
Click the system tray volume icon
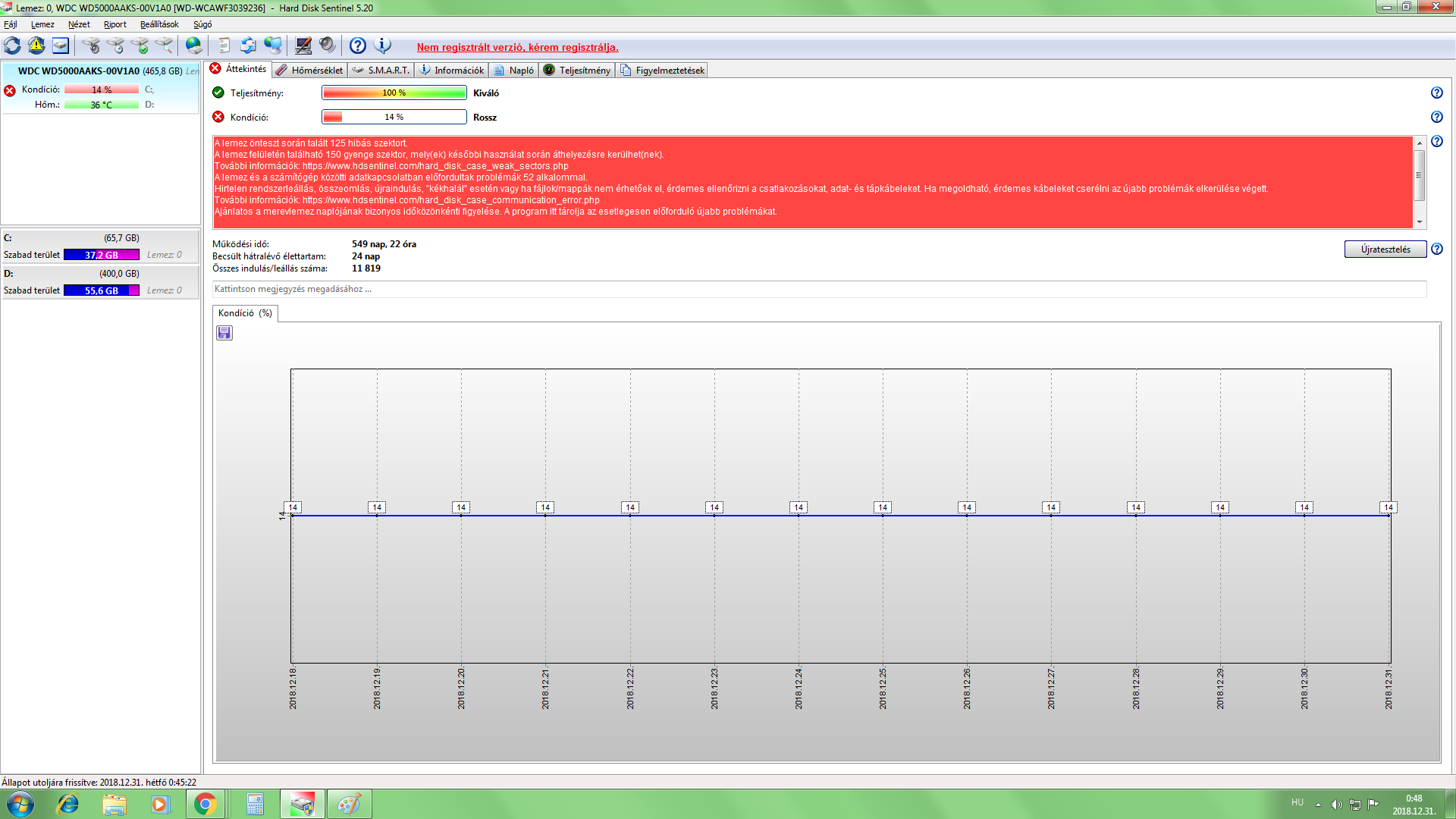(x=1336, y=805)
